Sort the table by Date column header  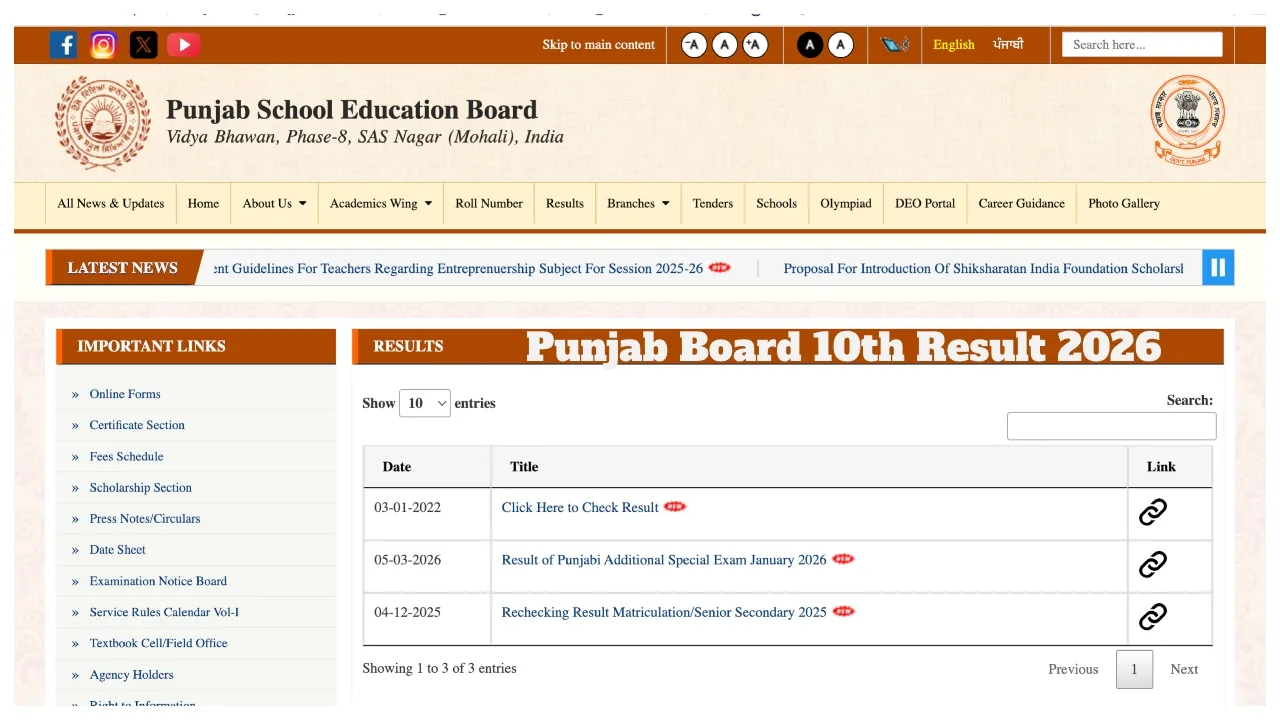click(397, 467)
